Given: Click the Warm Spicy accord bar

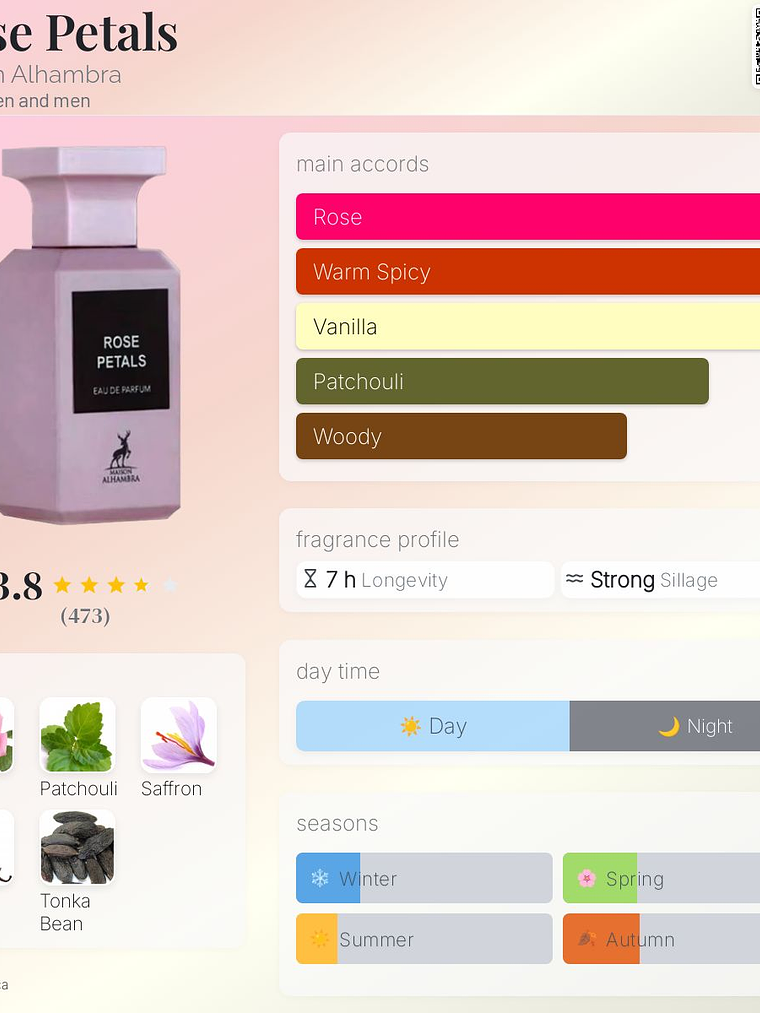Looking at the screenshot, I should 528,271.
